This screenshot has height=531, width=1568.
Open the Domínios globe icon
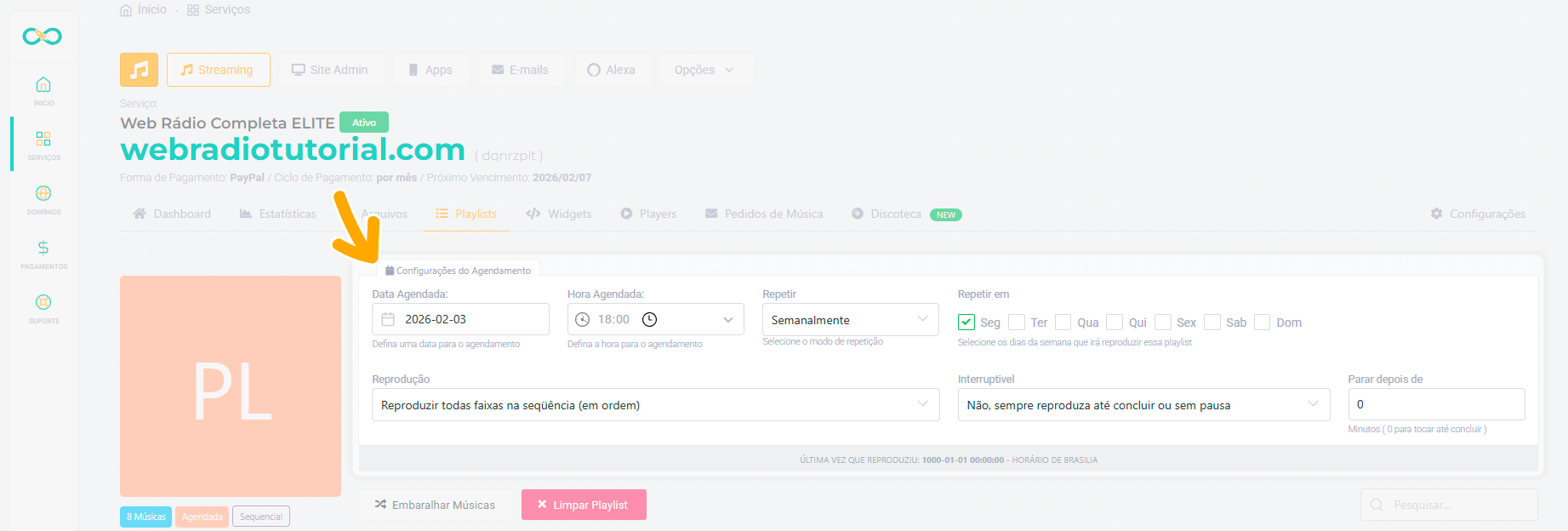click(43, 194)
